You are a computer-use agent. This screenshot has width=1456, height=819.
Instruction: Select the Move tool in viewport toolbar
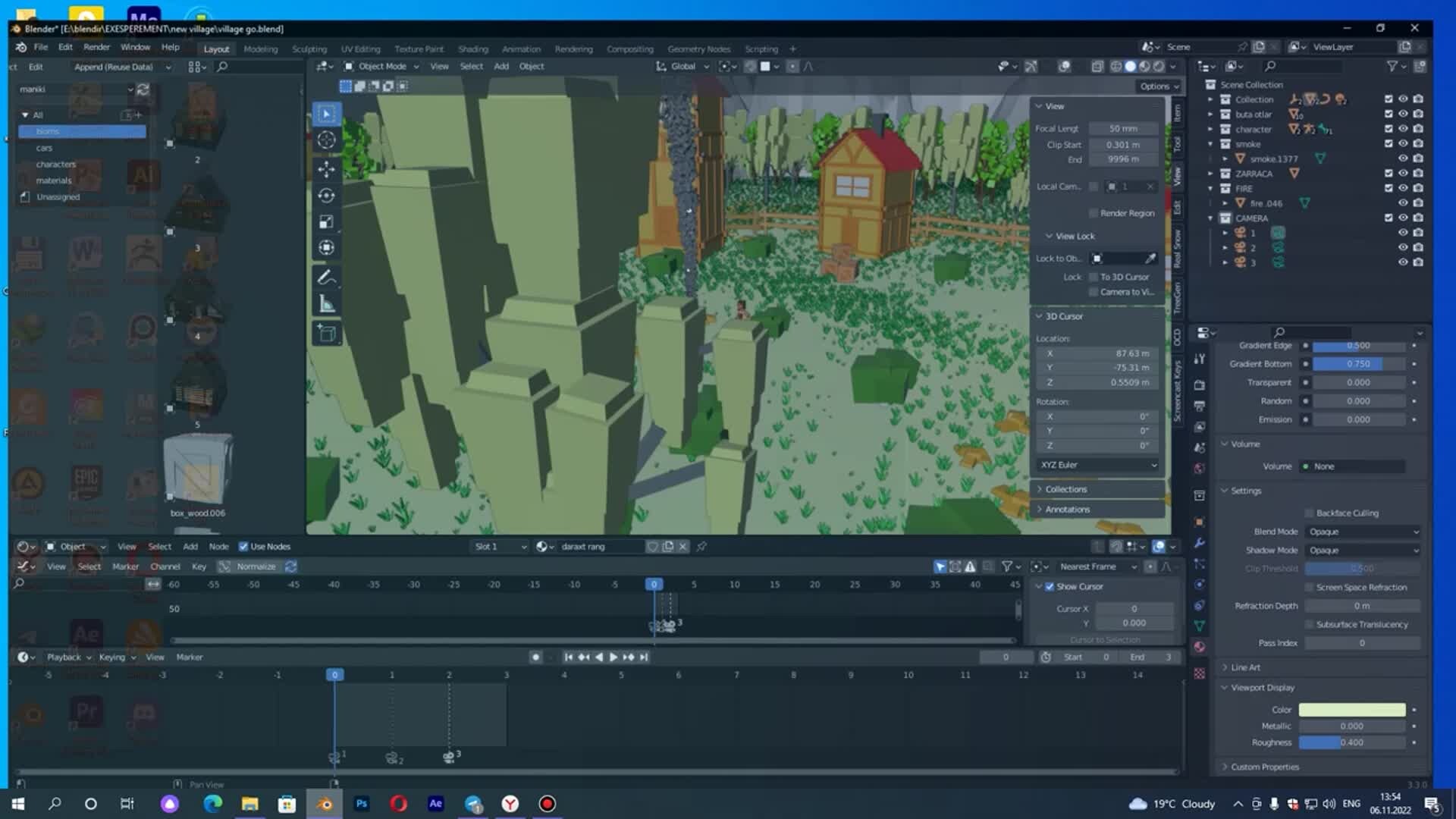coord(326,168)
